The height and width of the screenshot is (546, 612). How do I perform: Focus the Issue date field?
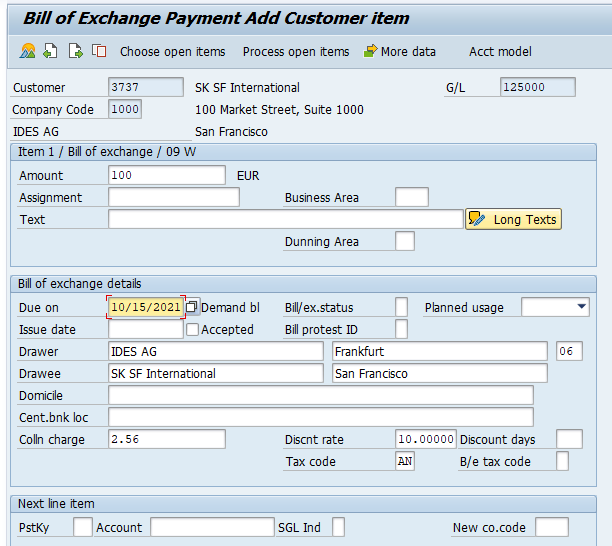(145, 329)
